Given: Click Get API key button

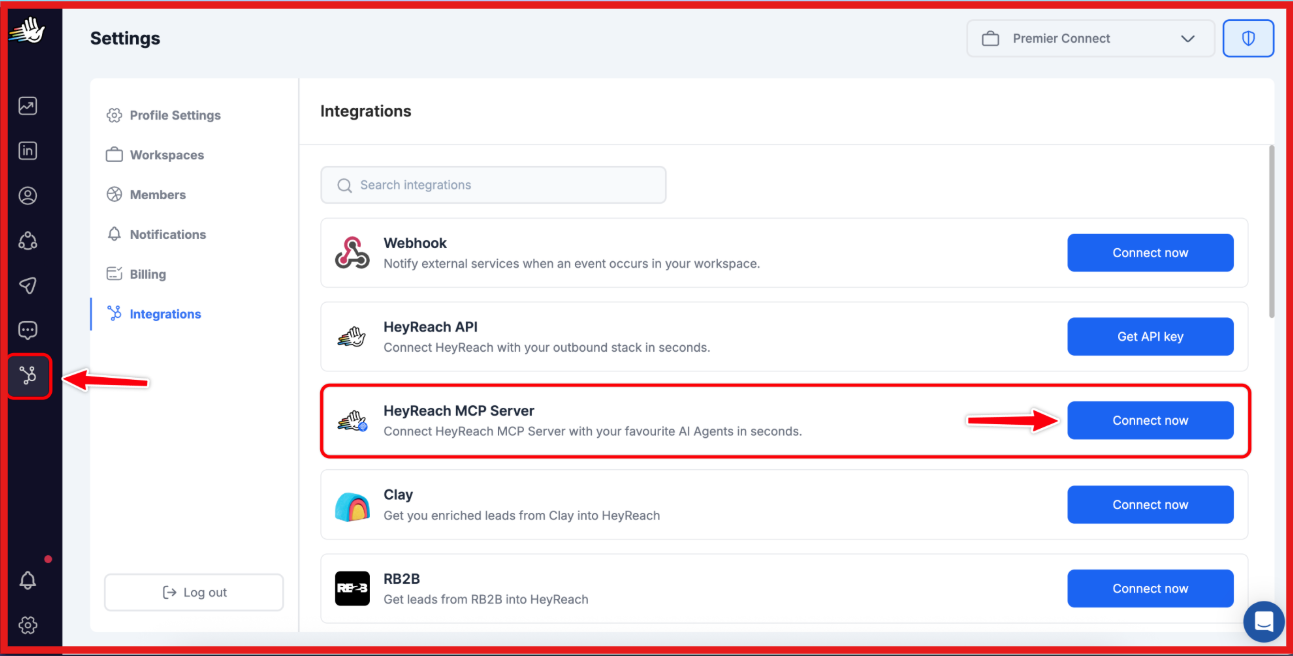Looking at the screenshot, I should [x=1150, y=337].
